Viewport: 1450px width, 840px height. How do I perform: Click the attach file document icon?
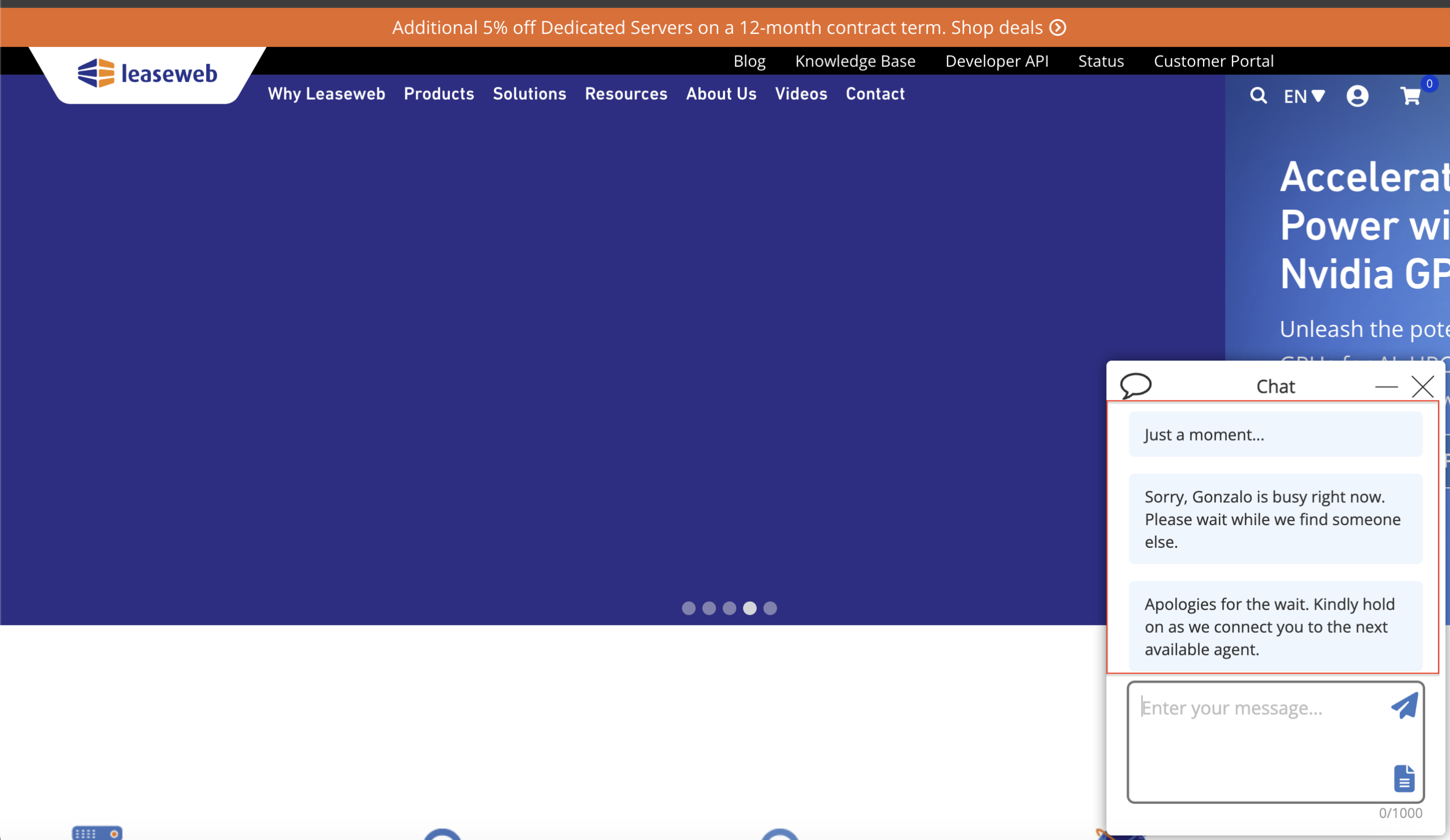click(1404, 778)
